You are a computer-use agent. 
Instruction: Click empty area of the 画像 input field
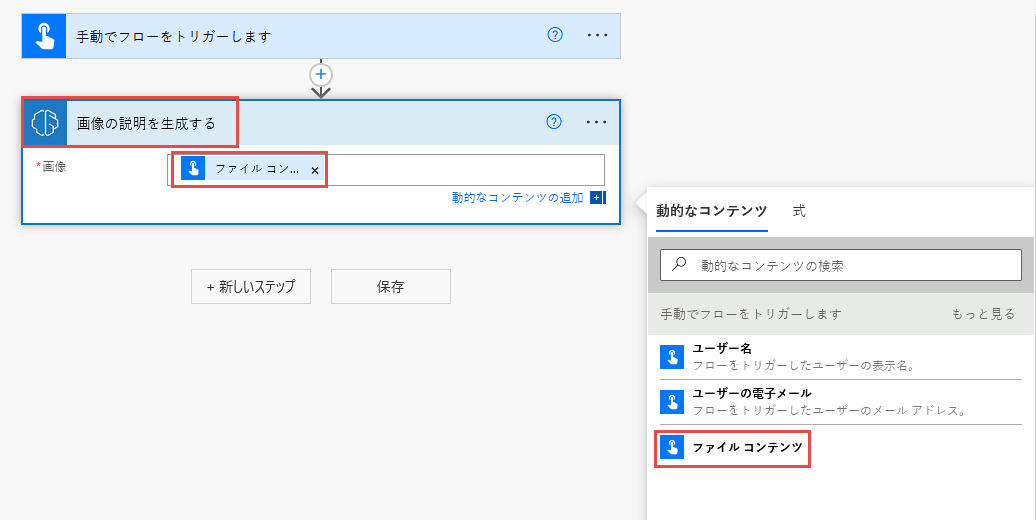coord(464,170)
